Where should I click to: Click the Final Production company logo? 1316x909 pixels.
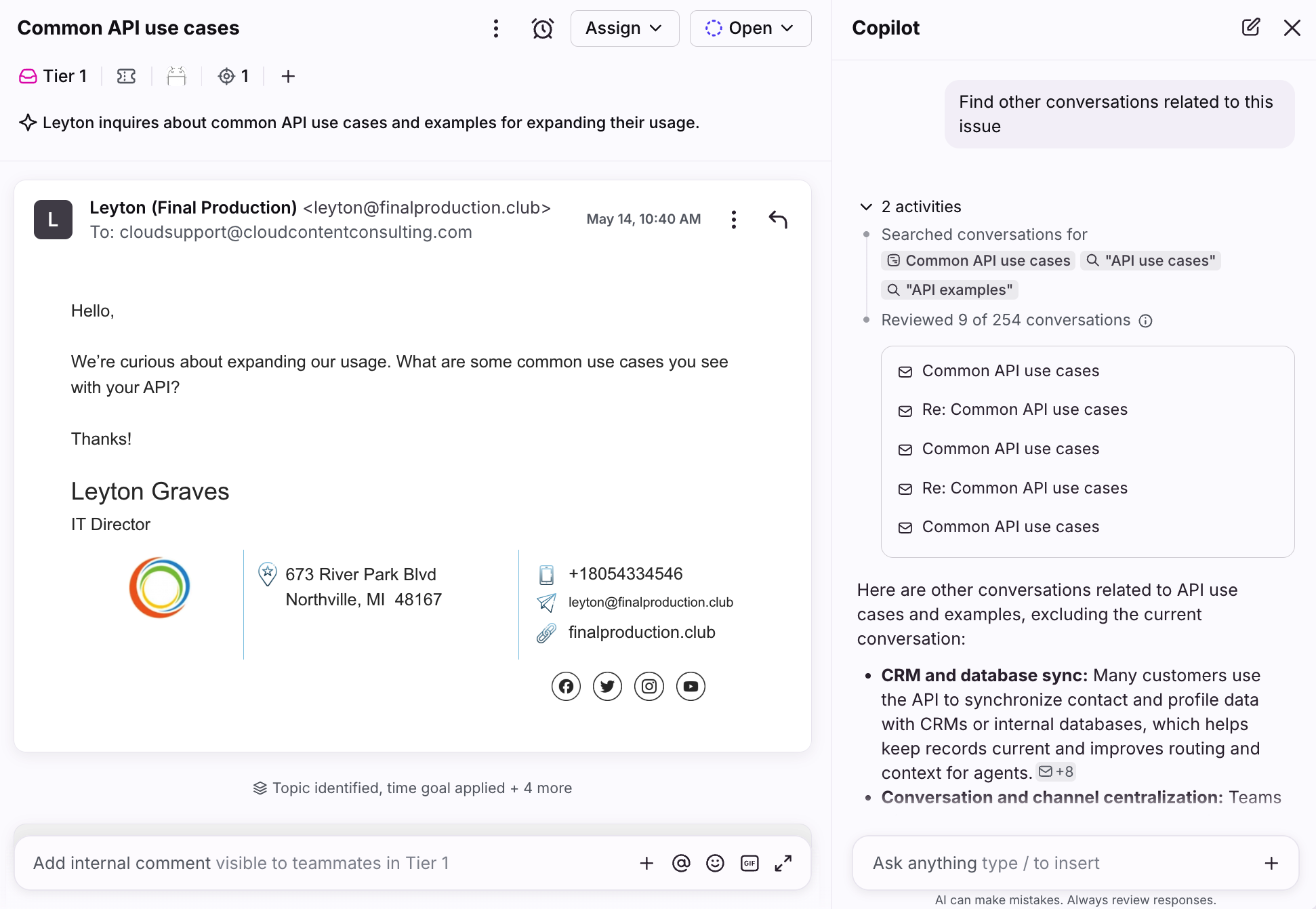tap(159, 588)
